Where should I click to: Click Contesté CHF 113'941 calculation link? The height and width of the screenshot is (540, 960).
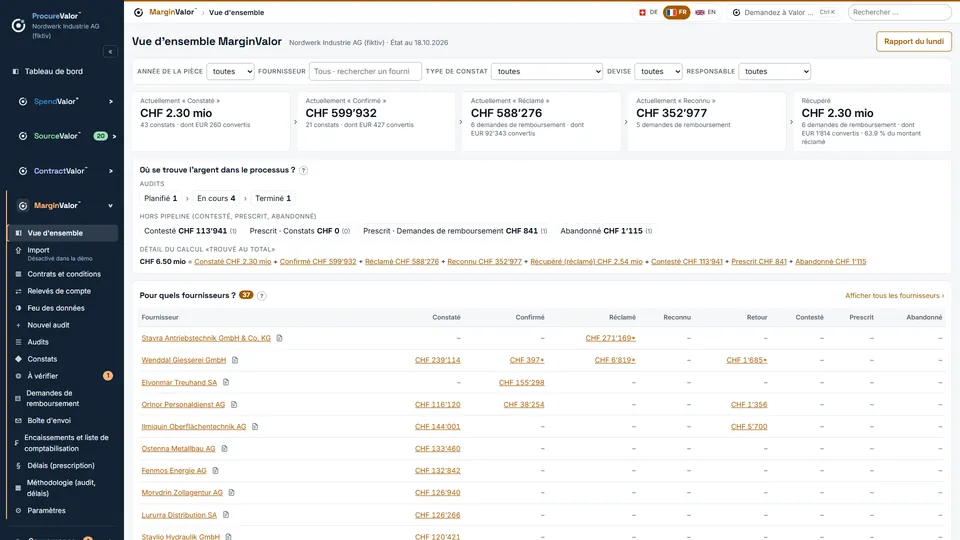tap(686, 261)
